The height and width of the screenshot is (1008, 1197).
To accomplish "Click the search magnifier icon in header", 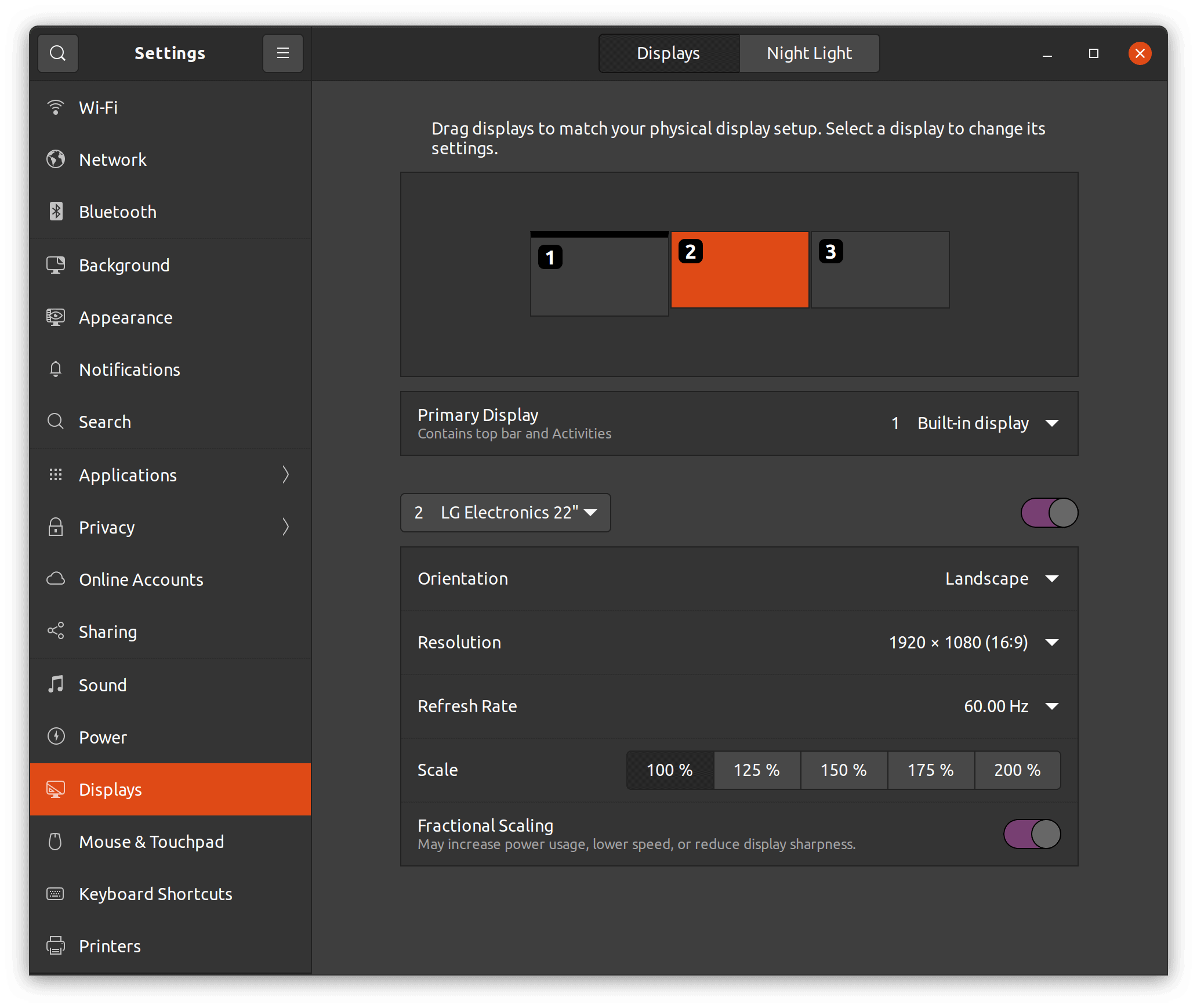I will (x=57, y=53).
